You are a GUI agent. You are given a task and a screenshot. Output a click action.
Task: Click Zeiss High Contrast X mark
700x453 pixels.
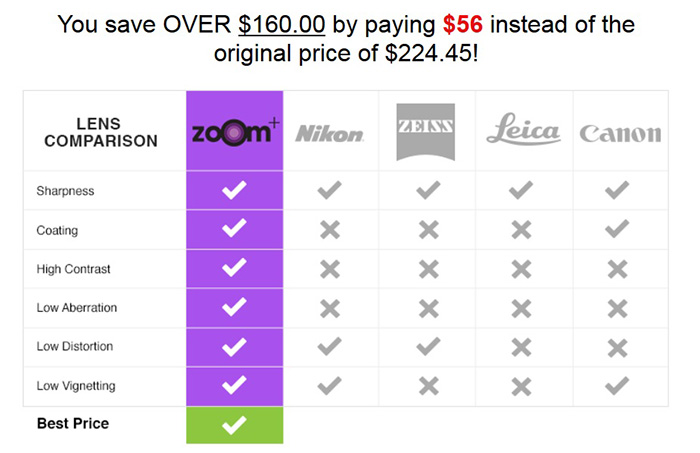(429, 270)
